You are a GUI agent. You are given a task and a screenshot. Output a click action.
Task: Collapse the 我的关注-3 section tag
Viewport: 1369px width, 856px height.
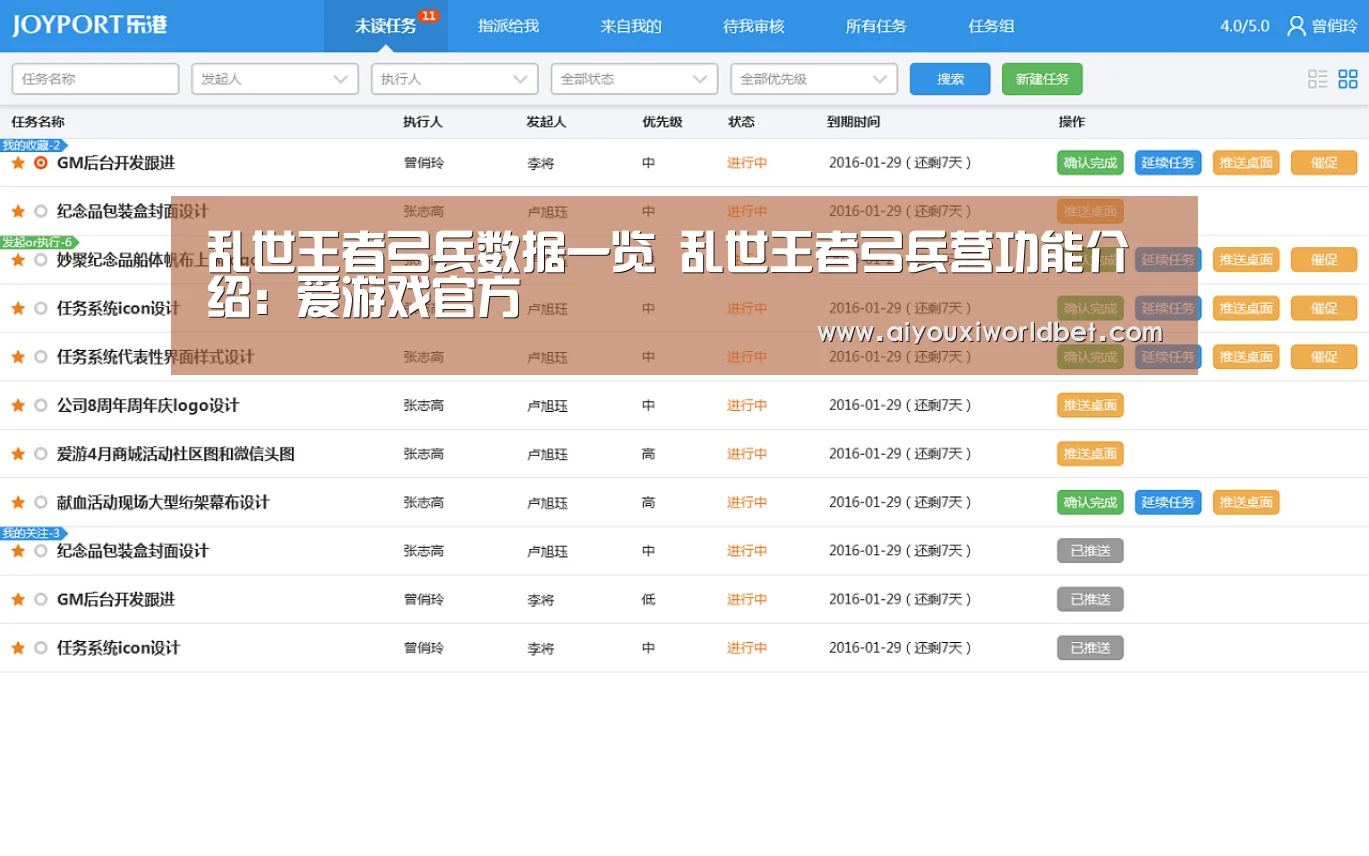(33, 533)
